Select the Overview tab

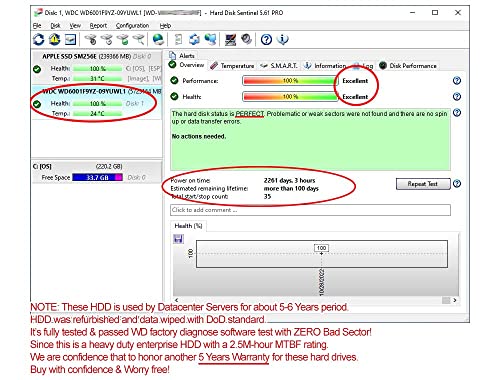[x=187, y=65]
